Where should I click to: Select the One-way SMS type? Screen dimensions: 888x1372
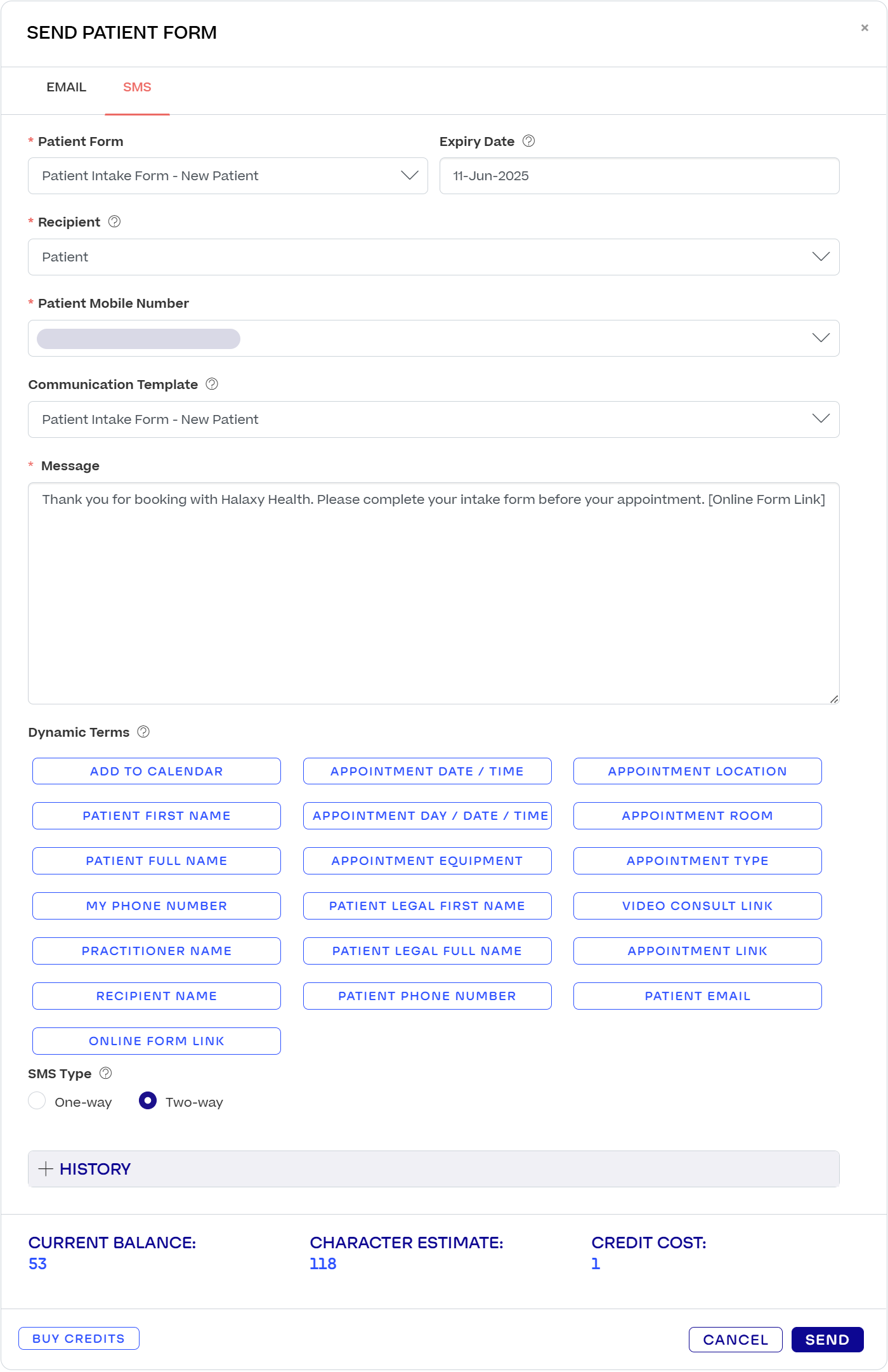pos(37,1101)
